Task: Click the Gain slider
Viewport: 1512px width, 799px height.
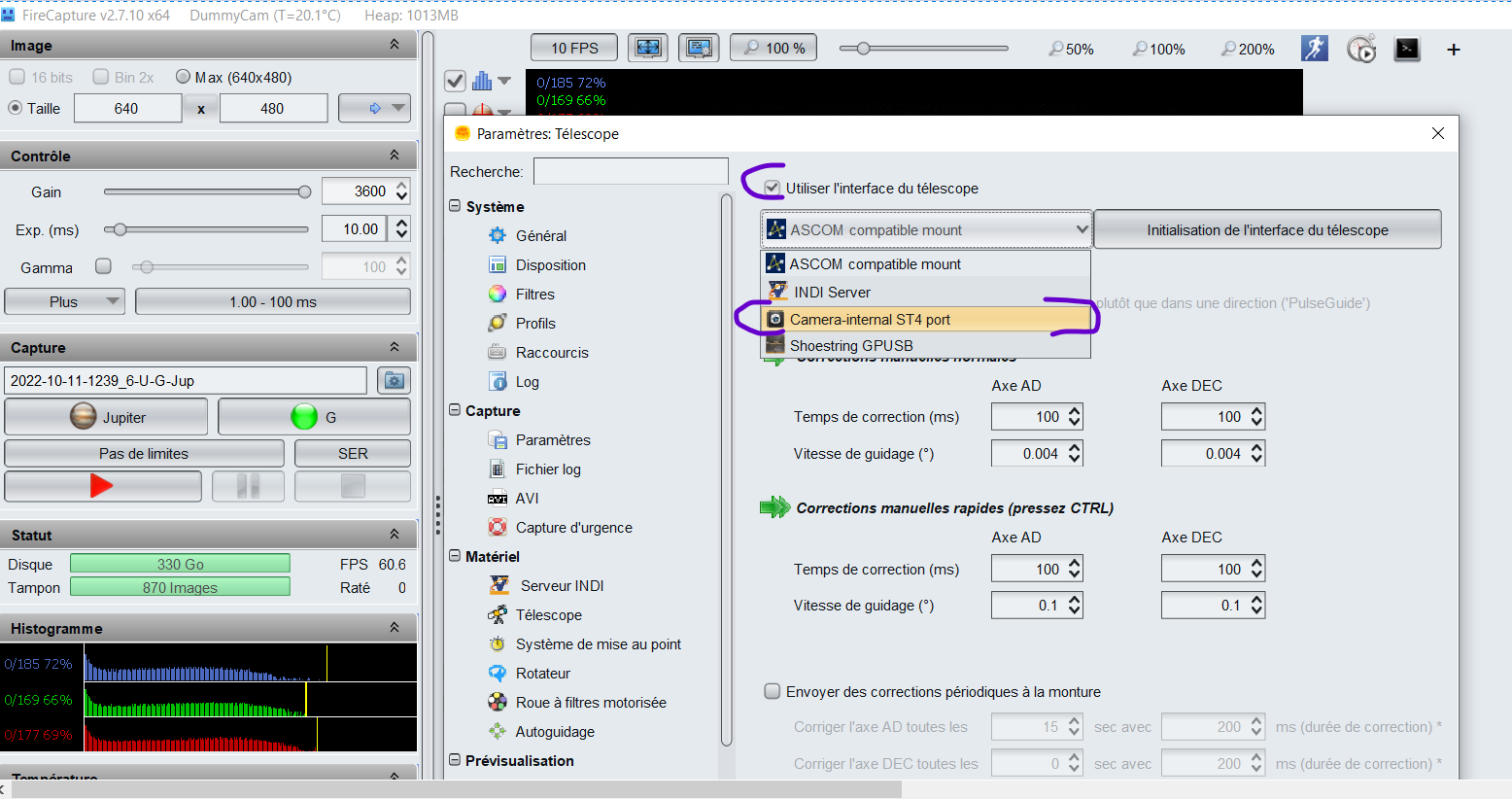Action: pyautogui.click(x=207, y=191)
